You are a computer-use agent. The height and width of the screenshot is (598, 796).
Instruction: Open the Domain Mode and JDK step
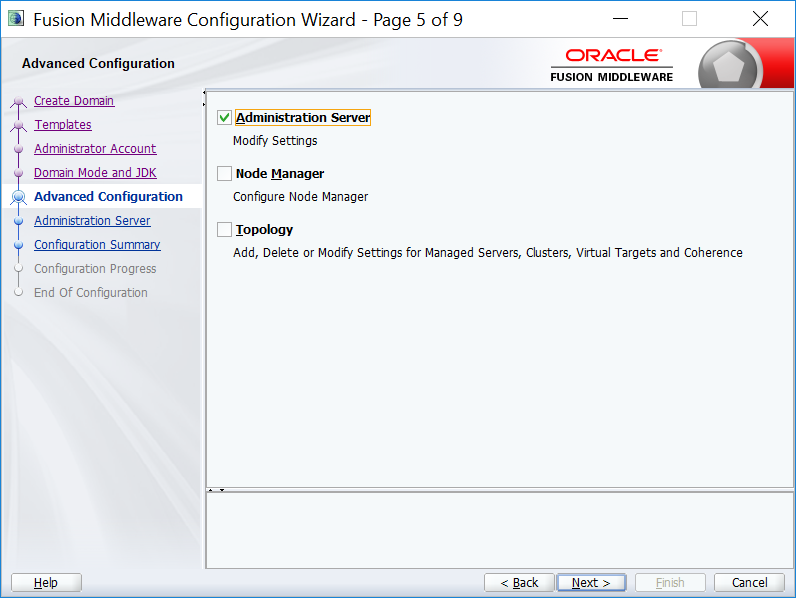[95, 173]
